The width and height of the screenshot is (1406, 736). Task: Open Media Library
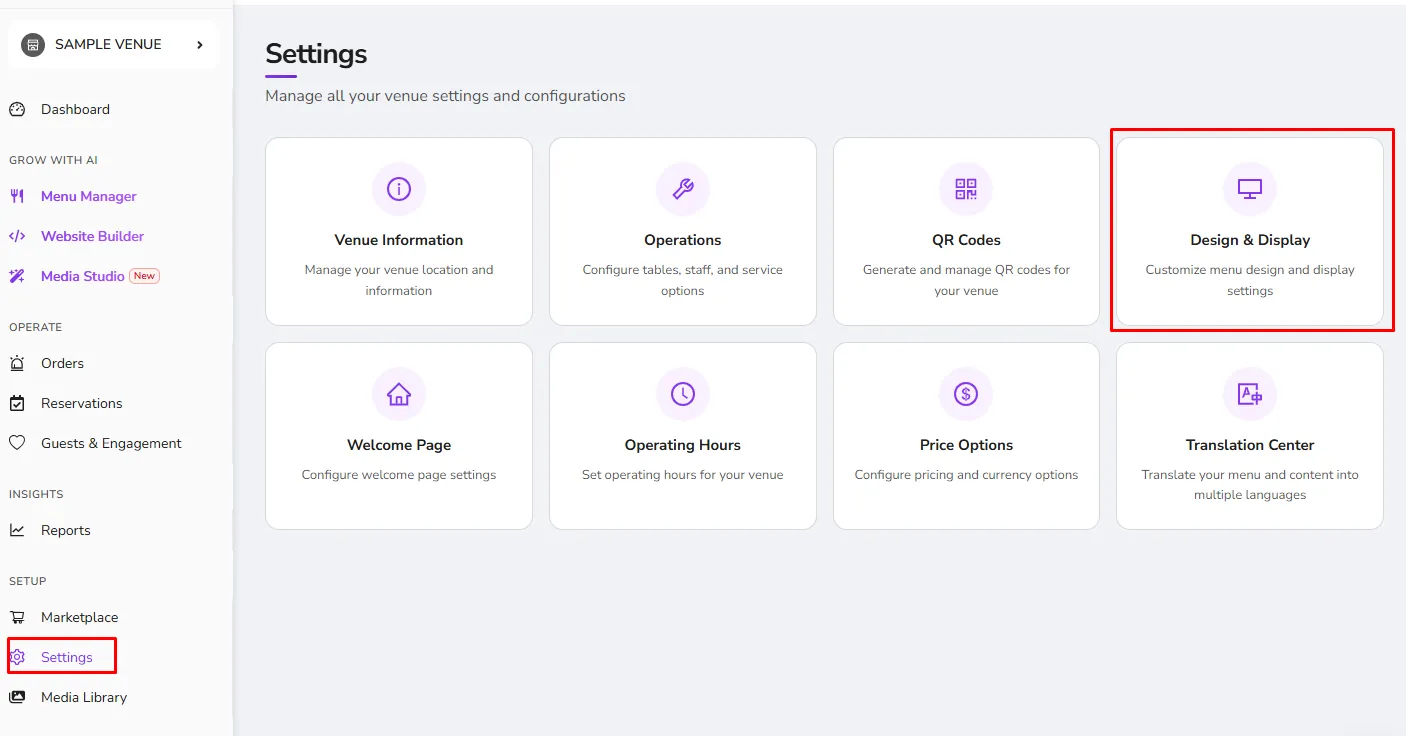[84, 697]
